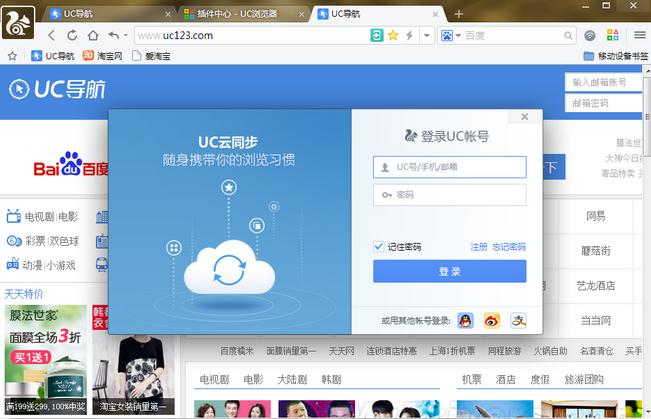
Task: Log in with the Weibo icon
Action: tap(492, 321)
